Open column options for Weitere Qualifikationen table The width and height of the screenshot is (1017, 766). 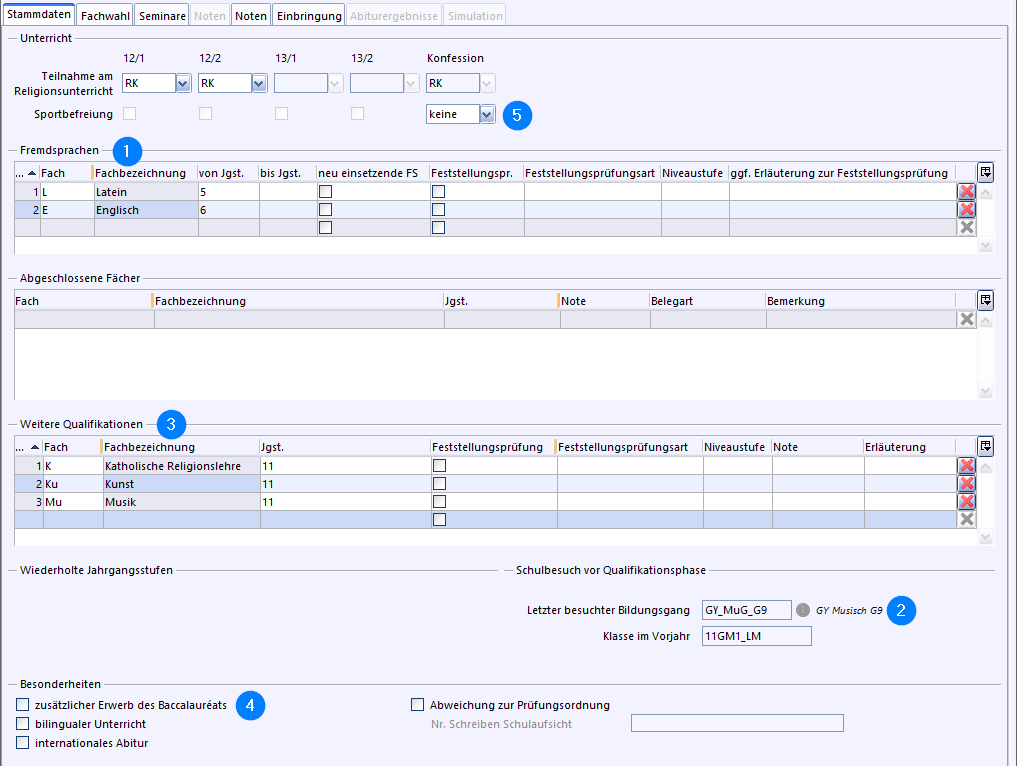(985, 446)
